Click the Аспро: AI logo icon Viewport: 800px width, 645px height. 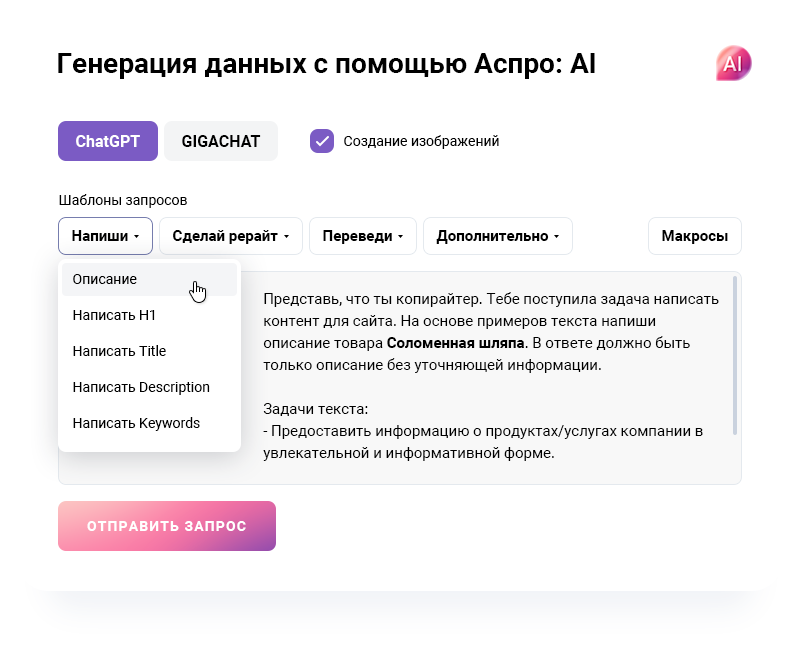pyautogui.click(x=733, y=62)
